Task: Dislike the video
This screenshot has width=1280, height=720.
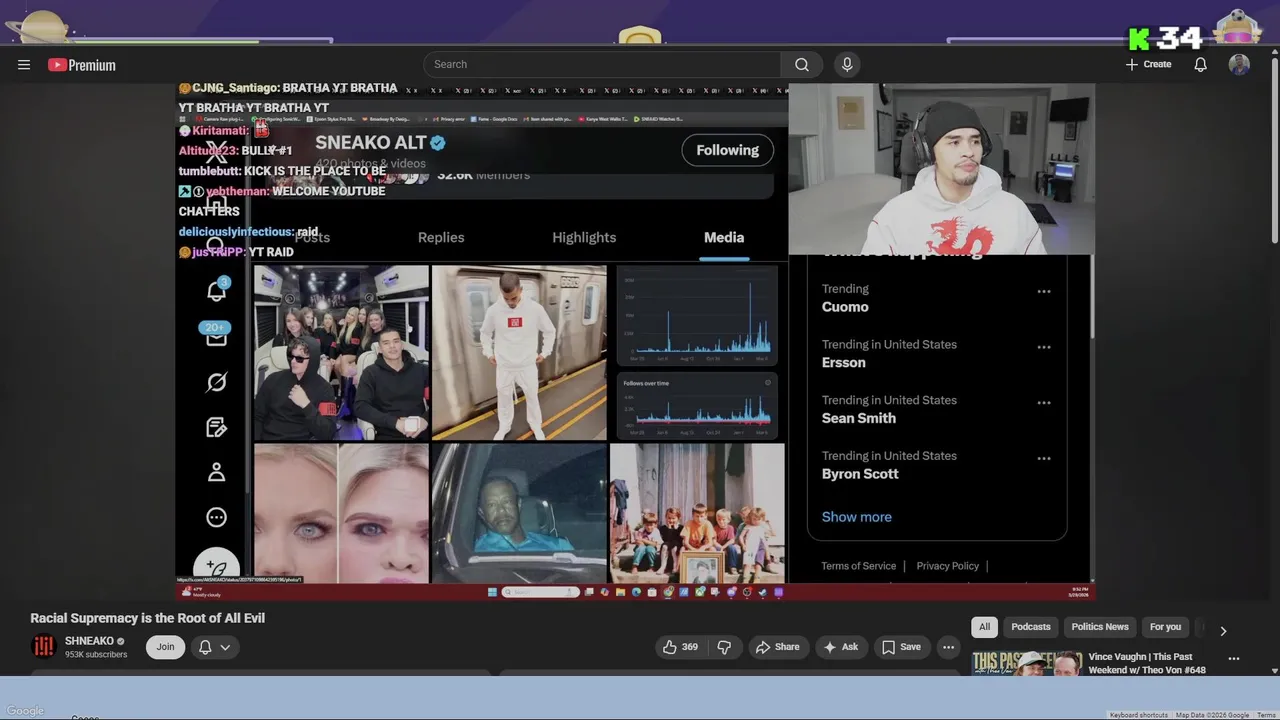Action: (x=724, y=647)
